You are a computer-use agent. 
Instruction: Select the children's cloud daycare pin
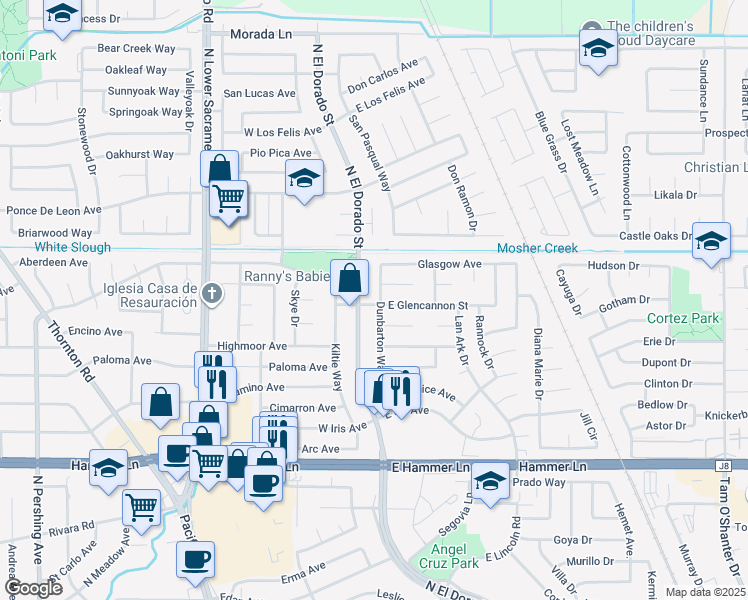pos(592,27)
